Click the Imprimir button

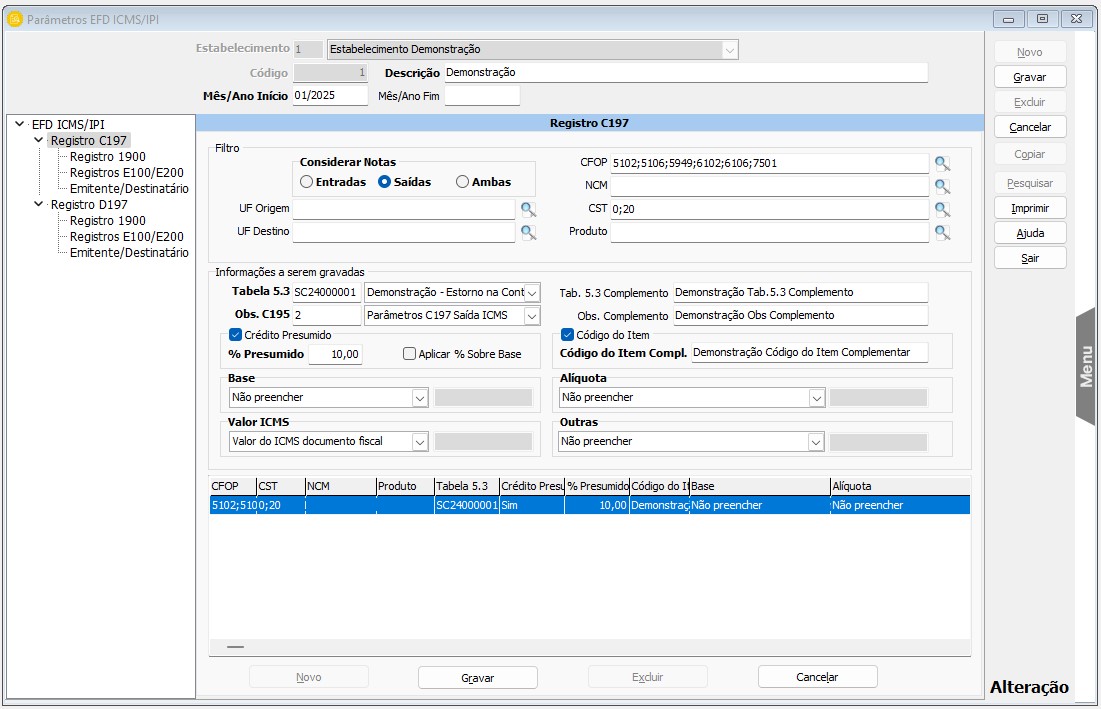[x=1029, y=208]
